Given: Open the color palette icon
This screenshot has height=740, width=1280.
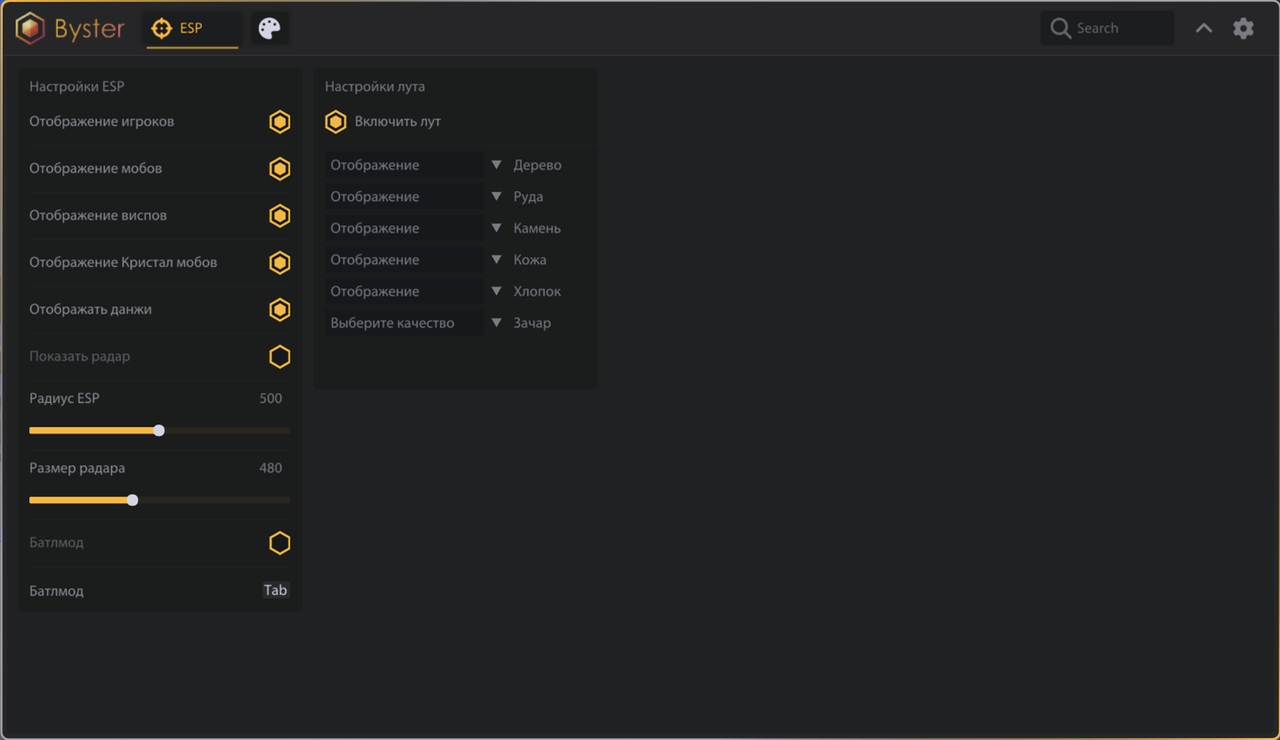Looking at the screenshot, I should [x=269, y=28].
